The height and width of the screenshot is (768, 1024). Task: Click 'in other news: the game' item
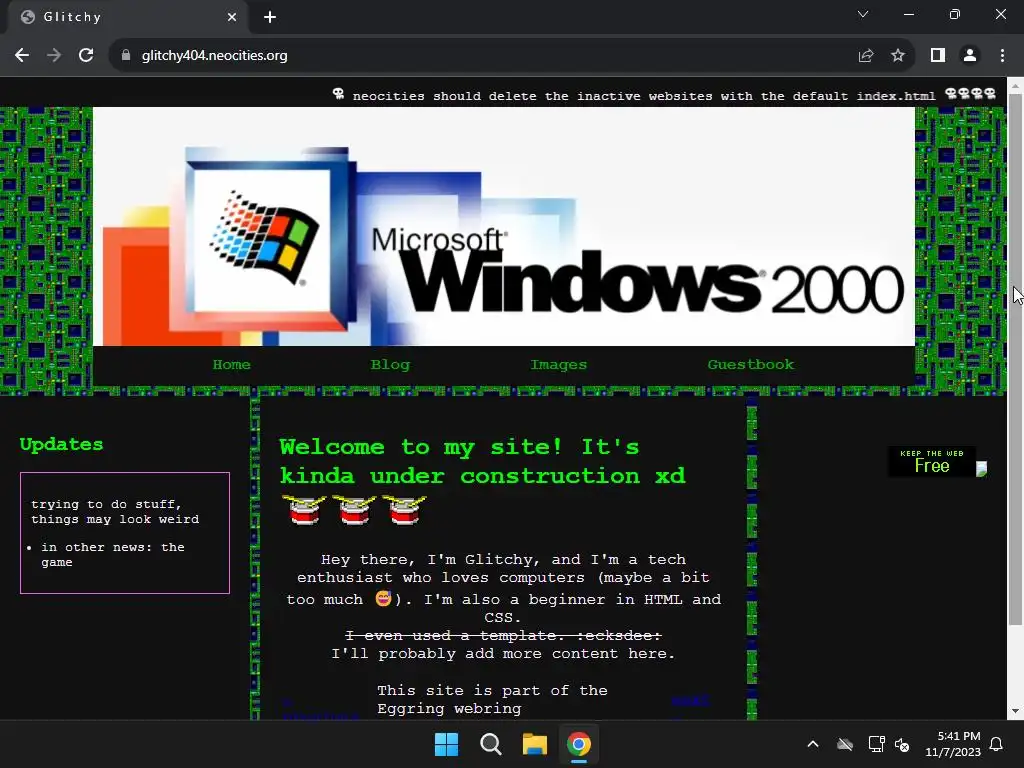point(112,554)
